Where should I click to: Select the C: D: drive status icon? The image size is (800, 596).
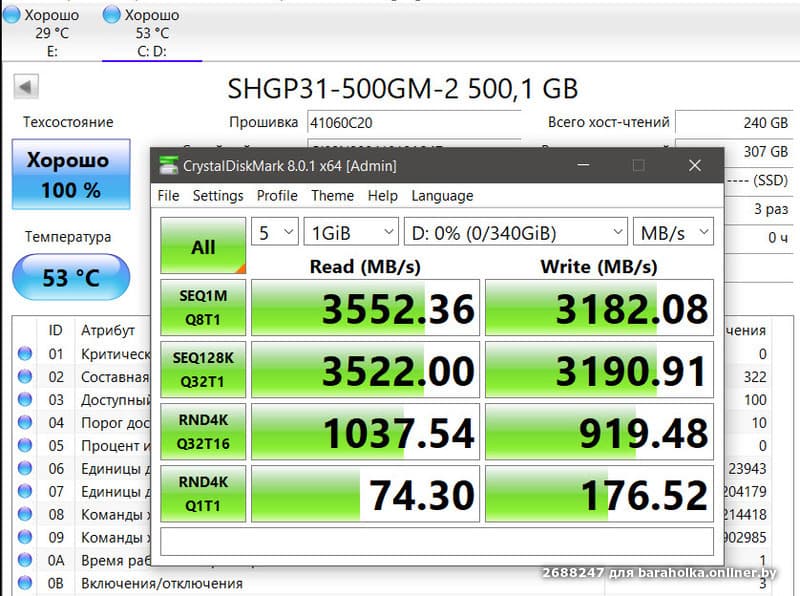click(x=111, y=15)
